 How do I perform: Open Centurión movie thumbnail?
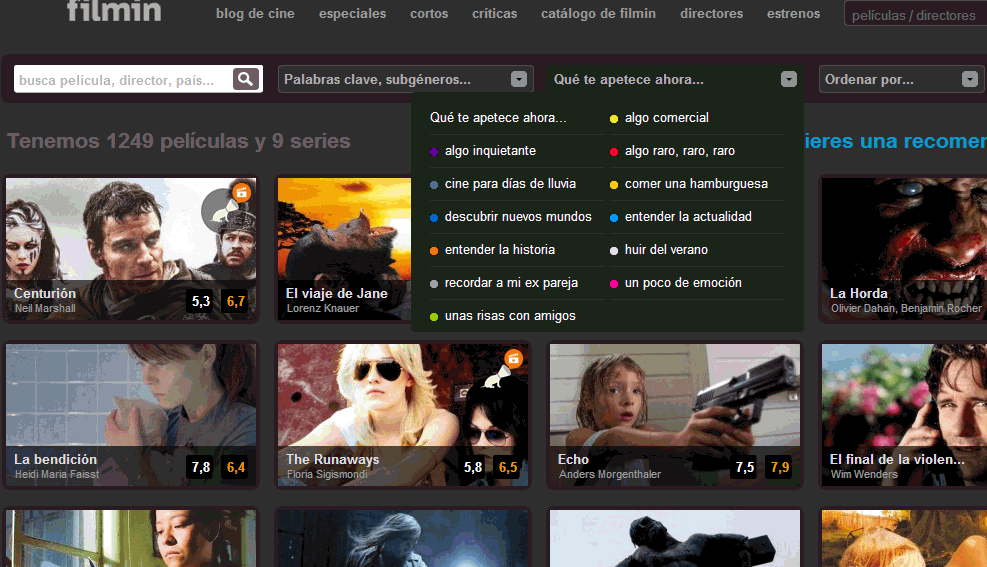(131, 249)
